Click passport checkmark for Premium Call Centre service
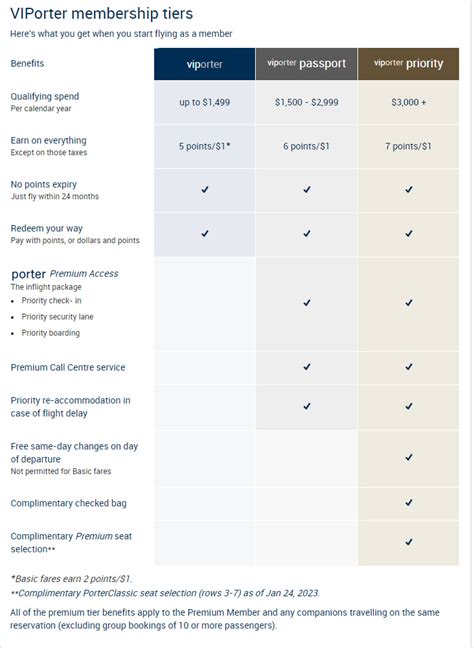This screenshot has height=648, width=474. click(x=307, y=367)
